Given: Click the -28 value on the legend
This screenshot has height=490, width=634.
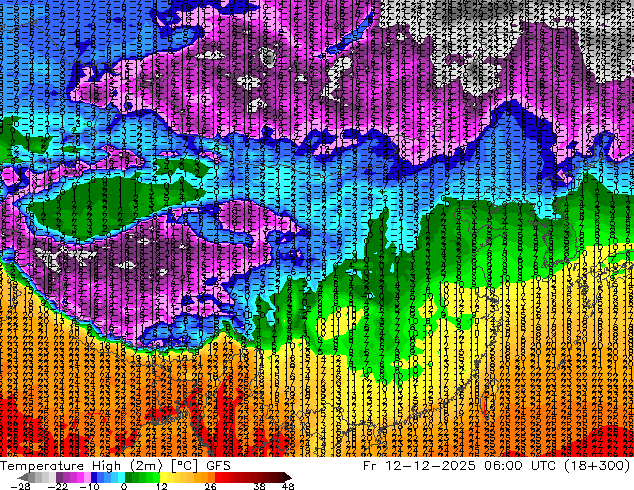Looking at the screenshot, I should (20, 486).
